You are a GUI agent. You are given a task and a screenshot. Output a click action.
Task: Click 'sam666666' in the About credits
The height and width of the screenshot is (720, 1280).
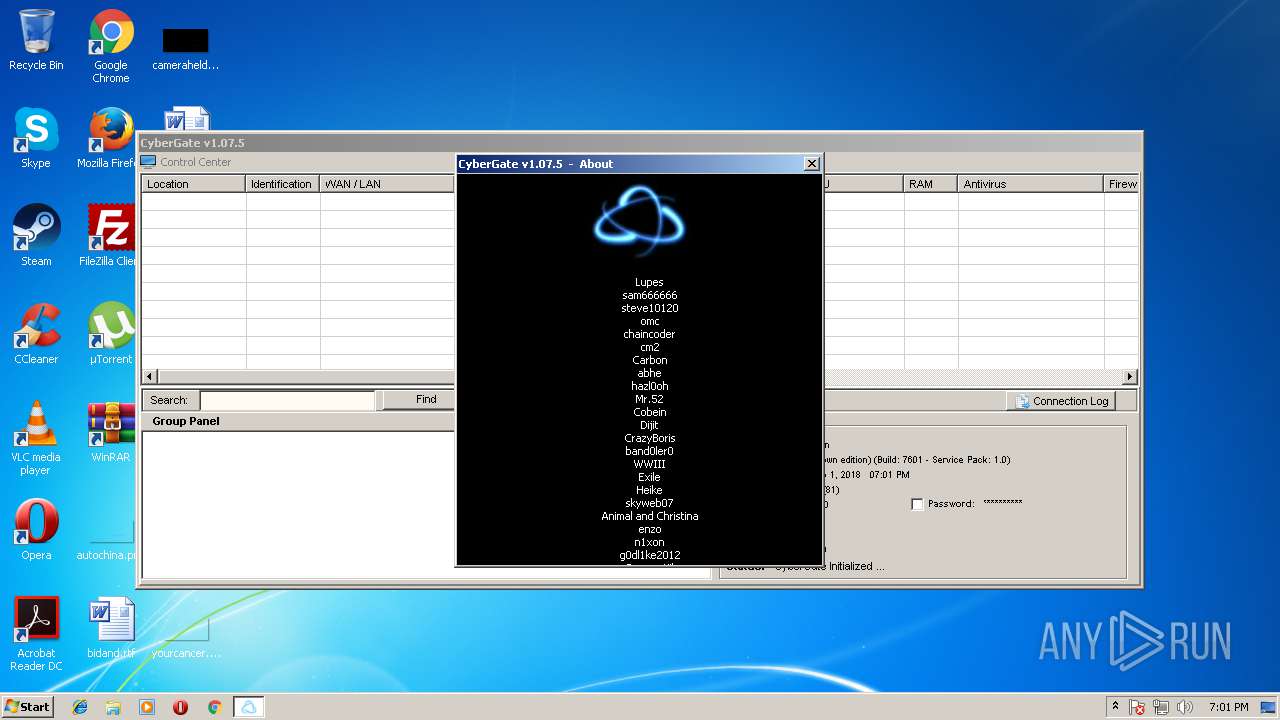tap(649, 295)
